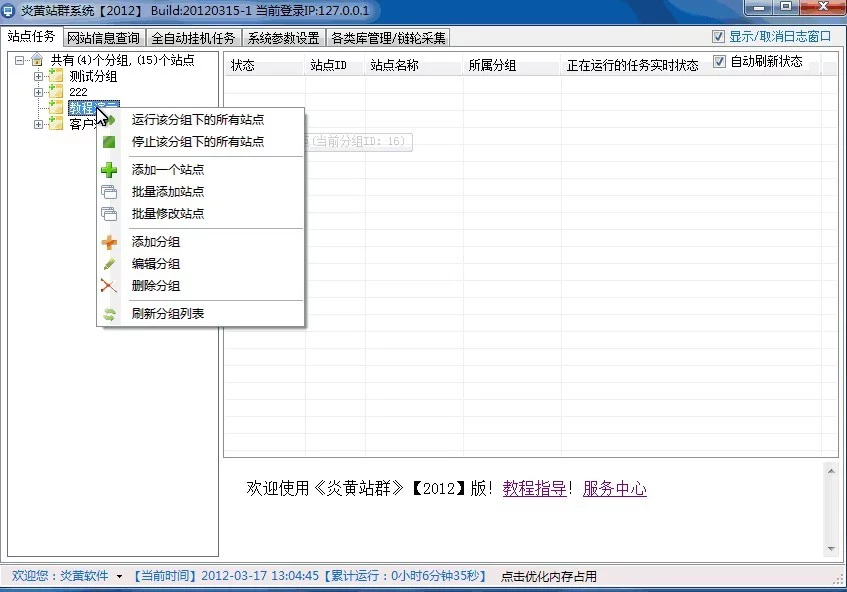The image size is (847, 592).
Task: Click the house icon at tree root
Action: (x=37, y=59)
